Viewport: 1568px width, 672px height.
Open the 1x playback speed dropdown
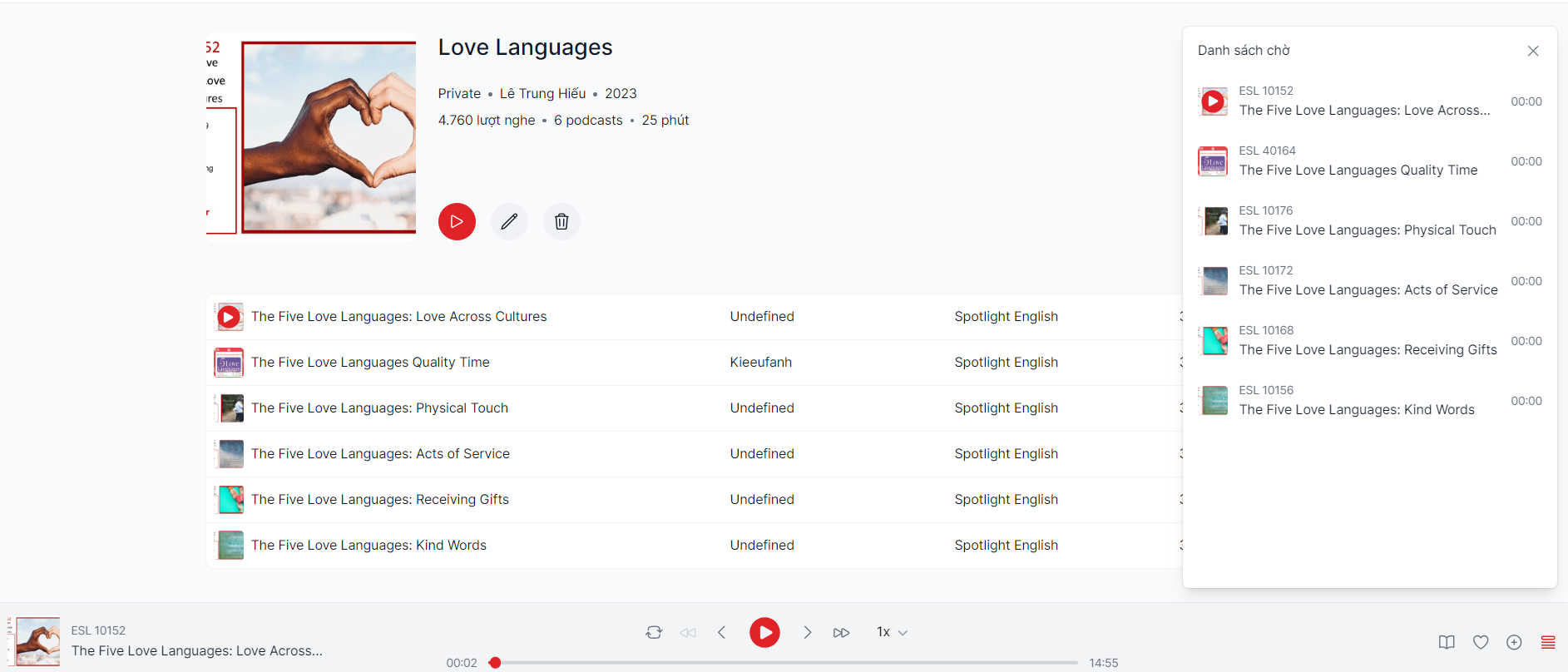(x=892, y=632)
